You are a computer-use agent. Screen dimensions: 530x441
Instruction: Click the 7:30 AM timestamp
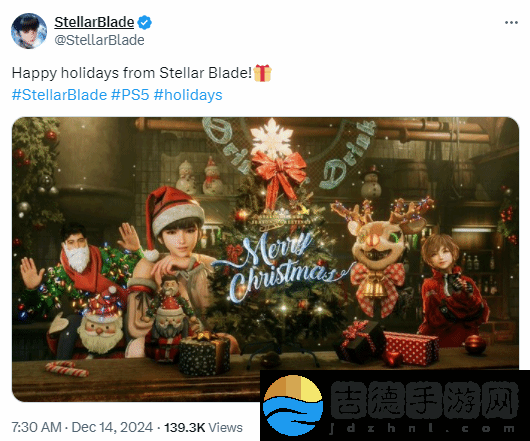(x=37, y=427)
